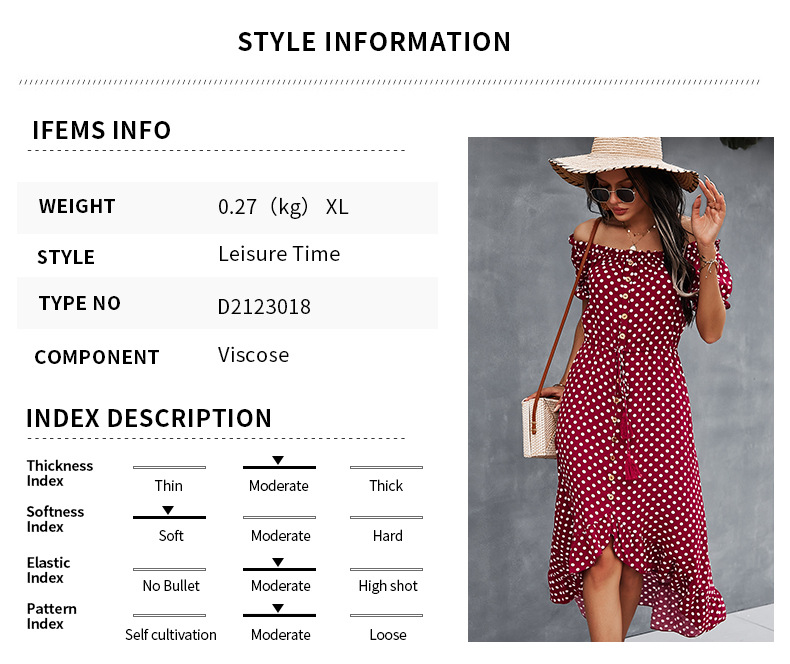Select the Self cultivation pattern option
790x664 pixels.
click(x=170, y=634)
